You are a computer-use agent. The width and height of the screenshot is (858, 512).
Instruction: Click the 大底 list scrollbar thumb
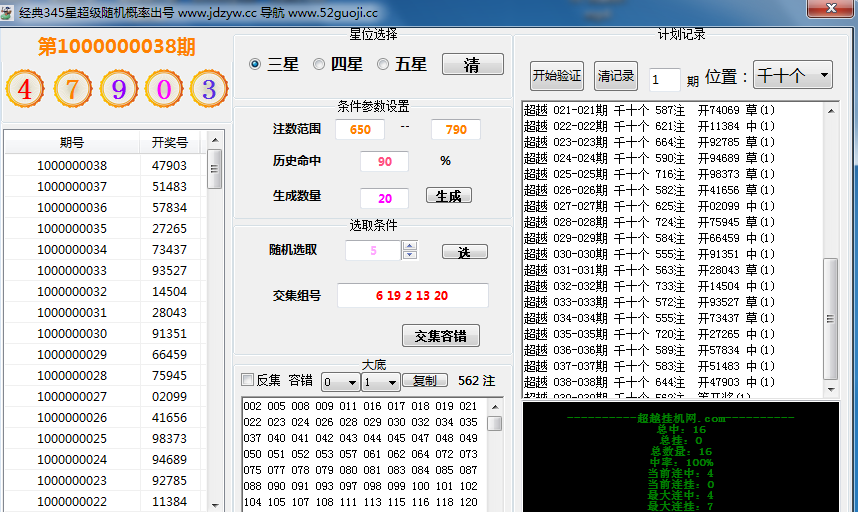[495, 423]
